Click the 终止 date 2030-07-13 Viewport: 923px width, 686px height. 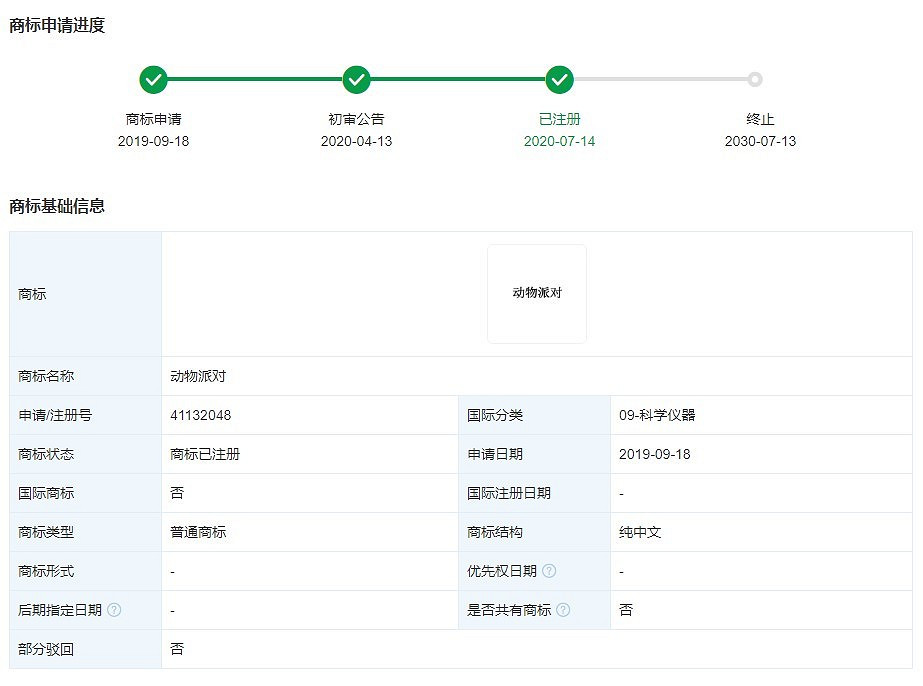[x=761, y=141]
